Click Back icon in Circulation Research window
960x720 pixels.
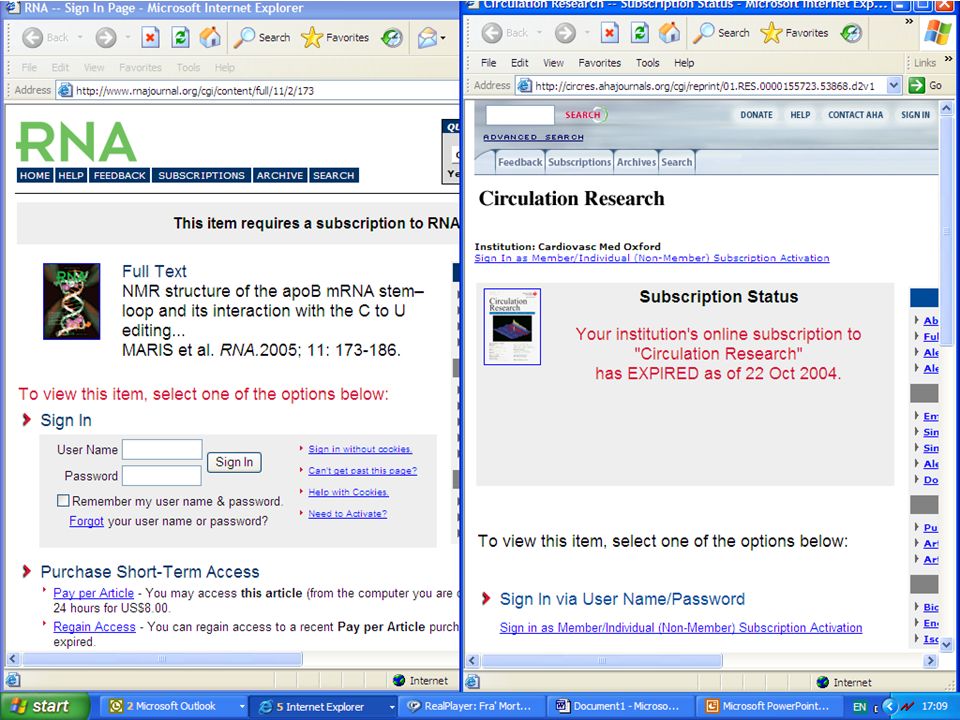pos(492,33)
